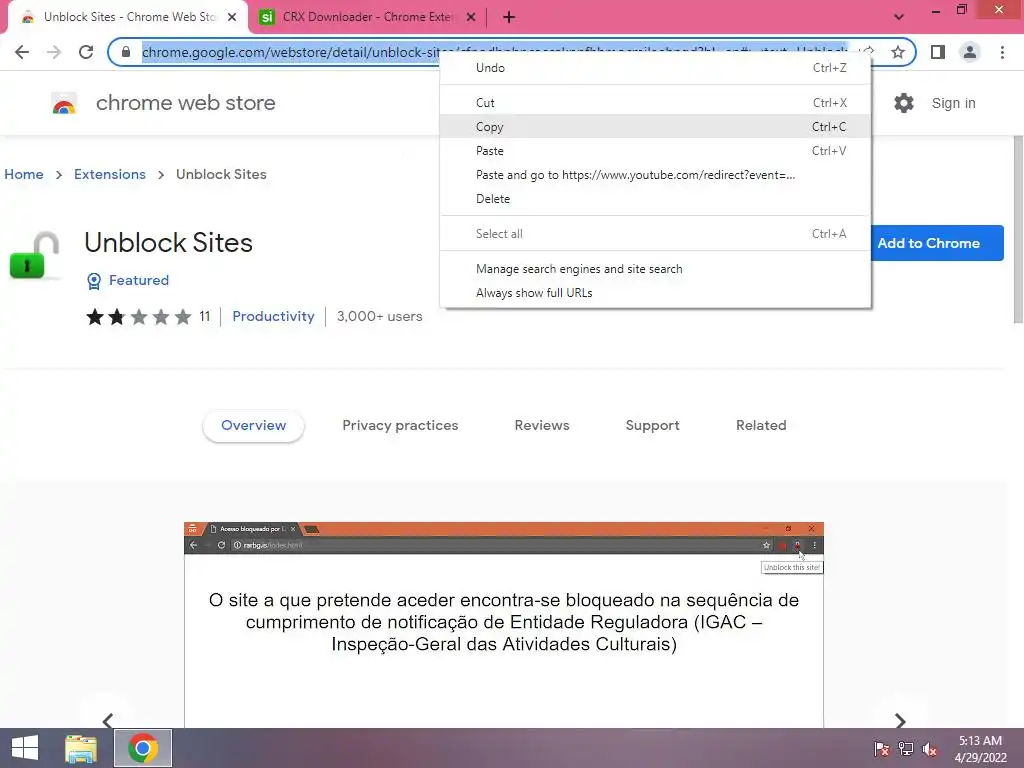Choose Paste from context menu
Viewport: 1024px width, 768px height.
(655, 151)
